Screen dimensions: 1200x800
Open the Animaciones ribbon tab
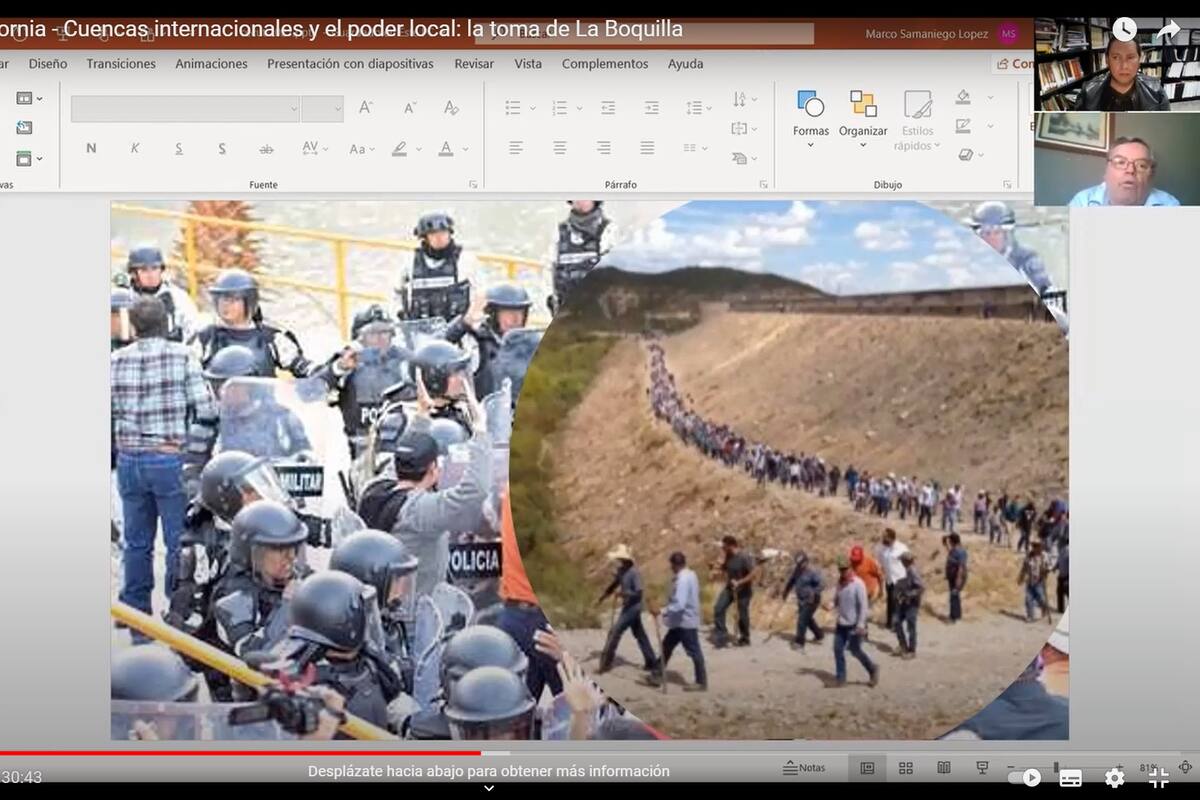point(211,63)
